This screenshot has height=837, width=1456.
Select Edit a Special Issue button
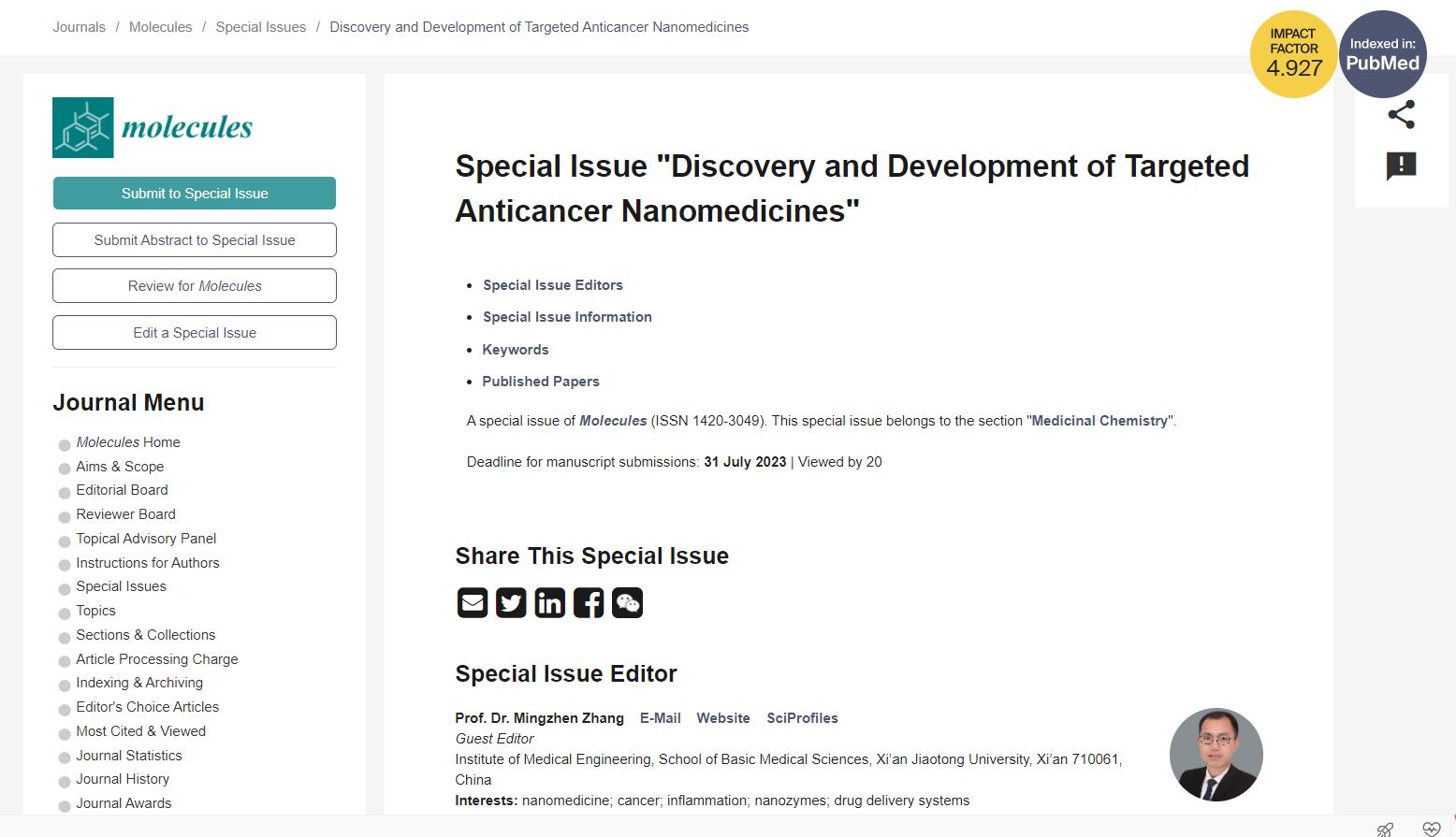195,333
